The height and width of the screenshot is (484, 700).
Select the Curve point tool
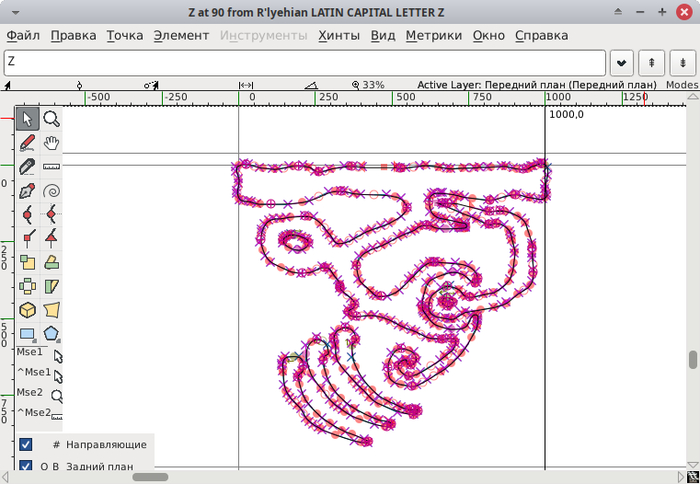tap(28, 215)
